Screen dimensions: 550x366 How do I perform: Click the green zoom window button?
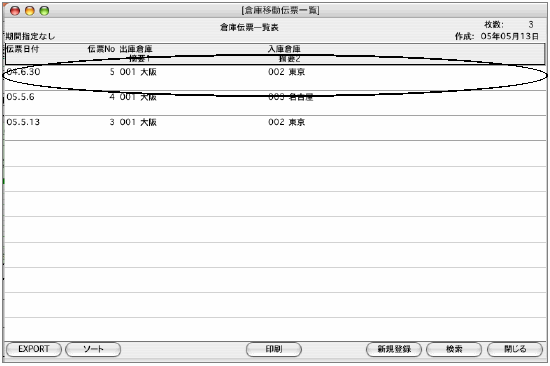coord(44,11)
